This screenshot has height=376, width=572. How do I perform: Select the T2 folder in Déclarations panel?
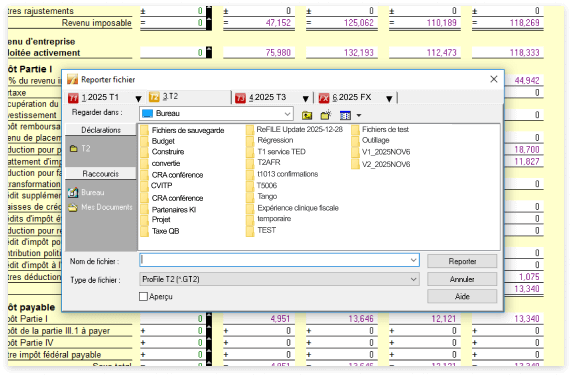click(80, 148)
